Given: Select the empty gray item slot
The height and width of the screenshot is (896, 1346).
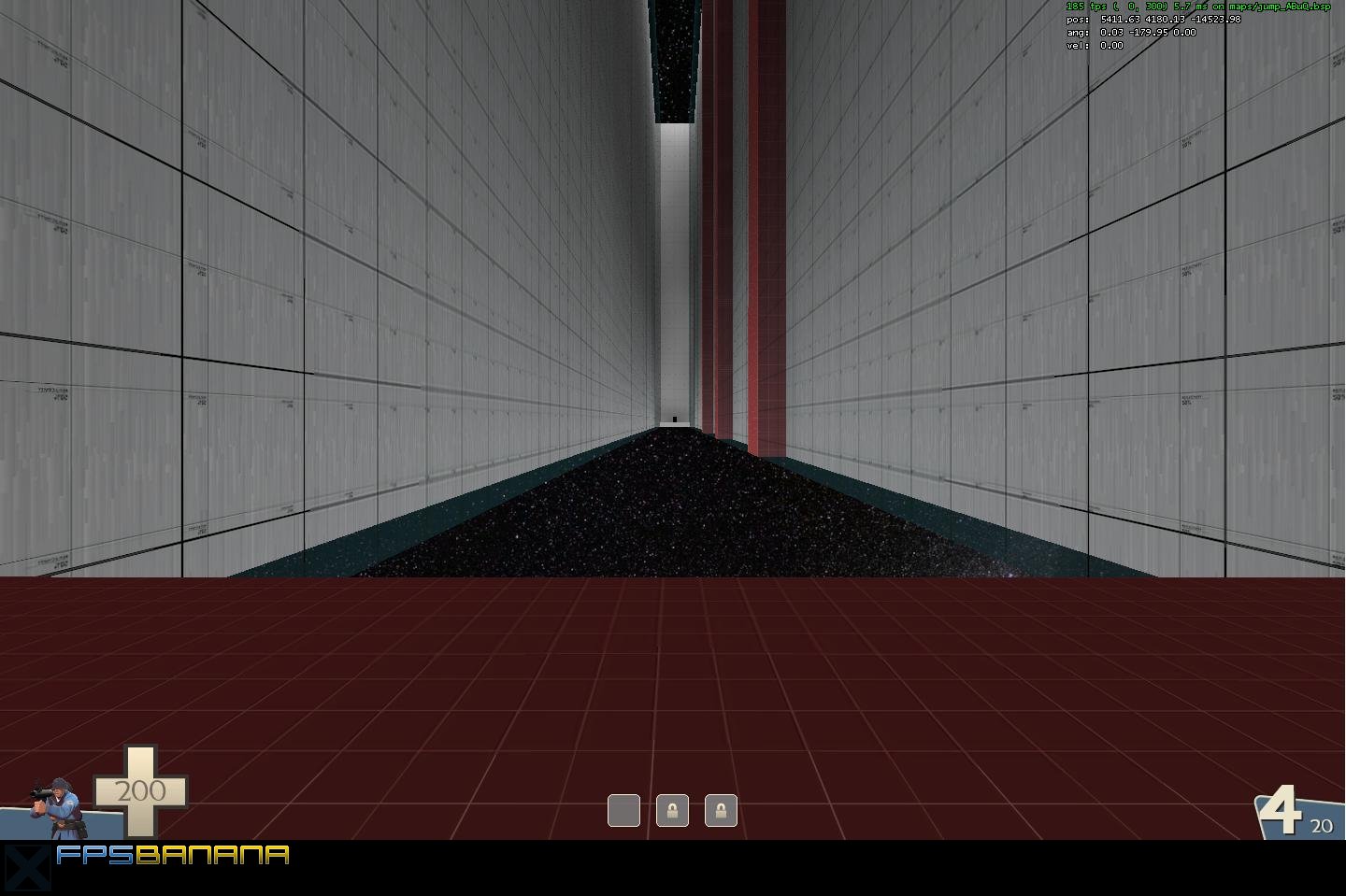Looking at the screenshot, I should [x=623, y=810].
